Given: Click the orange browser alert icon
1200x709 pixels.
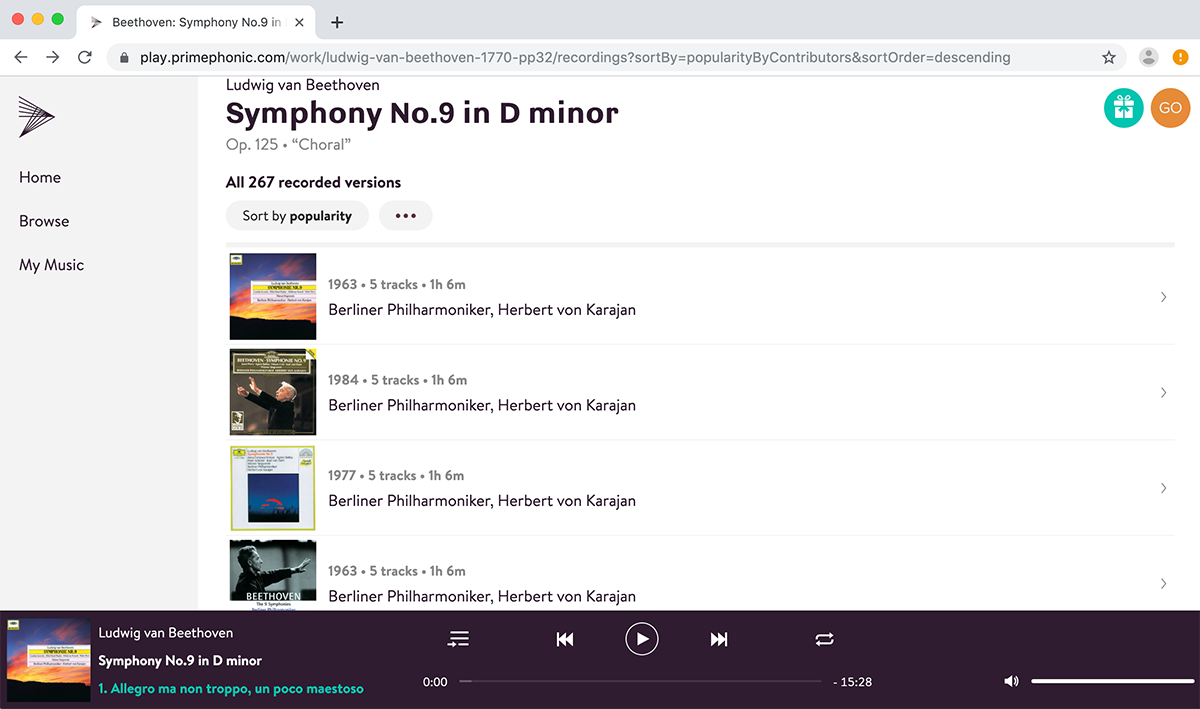Looking at the screenshot, I should tap(1180, 57).
